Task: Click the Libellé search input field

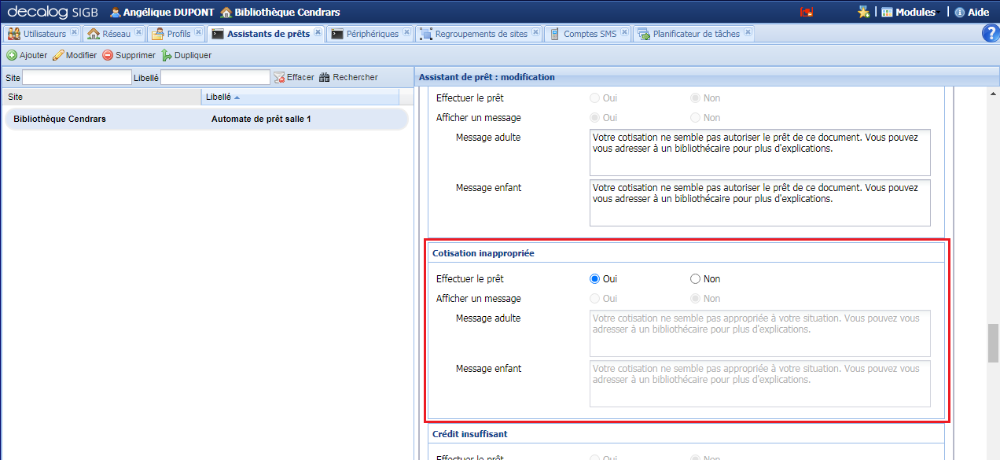Action: [x=215, y=77]
